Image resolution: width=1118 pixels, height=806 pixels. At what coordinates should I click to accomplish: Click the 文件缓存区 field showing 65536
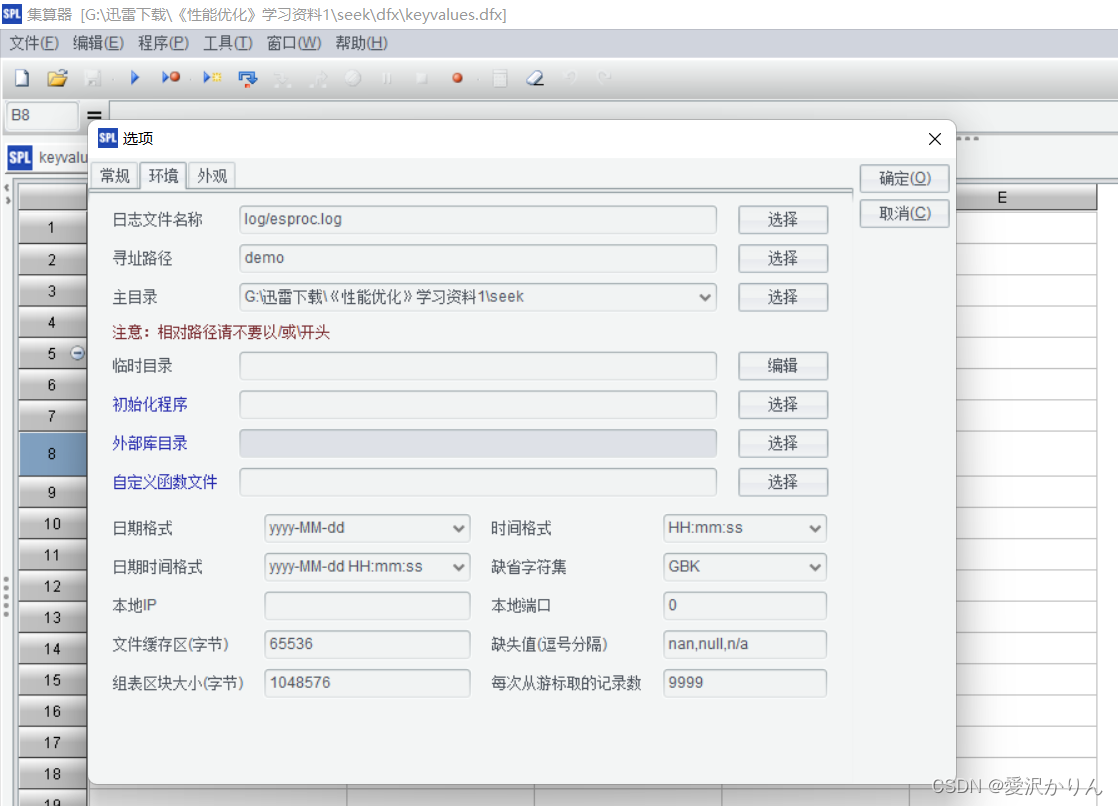coord(367,644)
